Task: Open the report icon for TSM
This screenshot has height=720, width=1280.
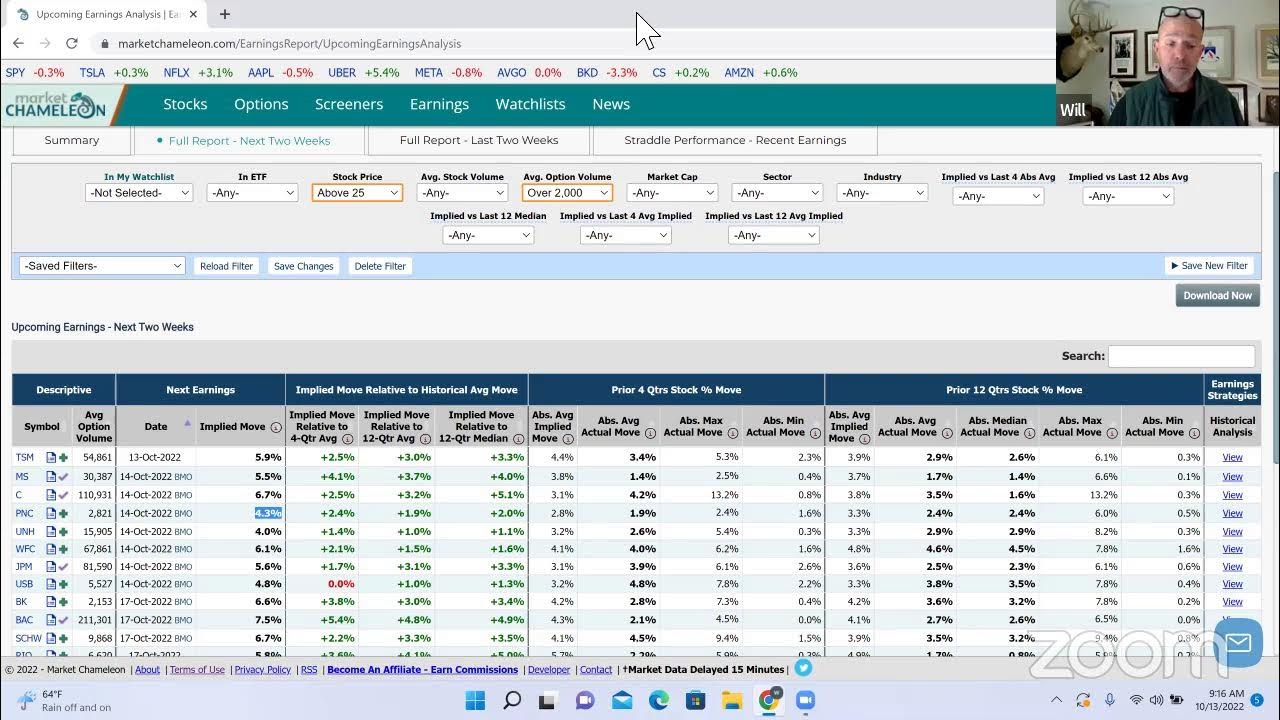Action: coord(51,458)
